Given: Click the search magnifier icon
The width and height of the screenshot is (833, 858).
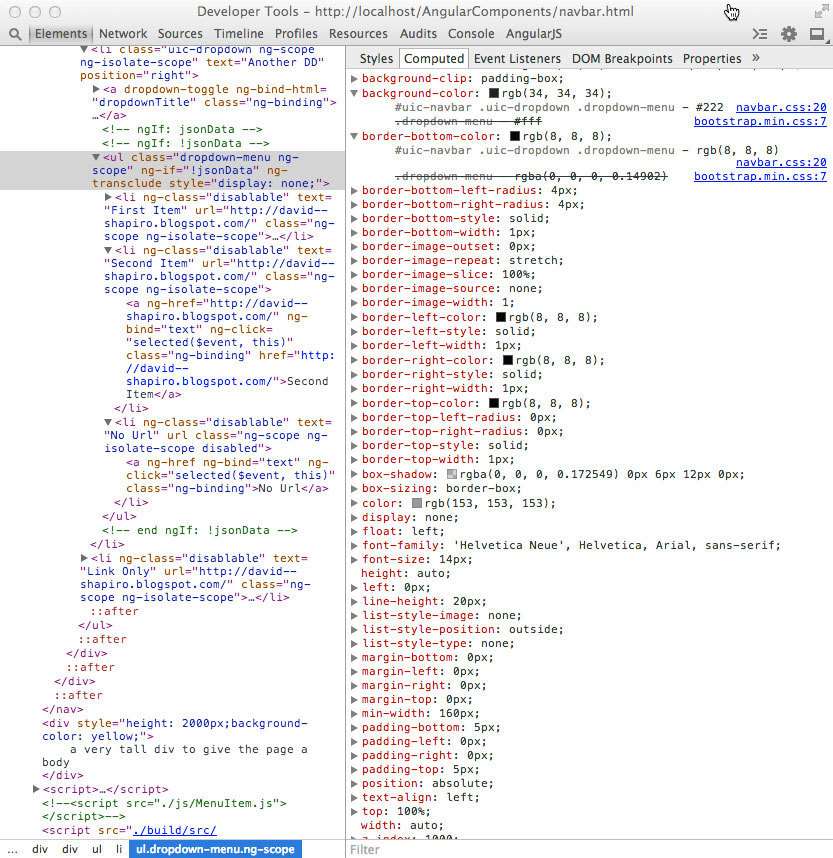Looking at the screenshot, I should (14, 33).
